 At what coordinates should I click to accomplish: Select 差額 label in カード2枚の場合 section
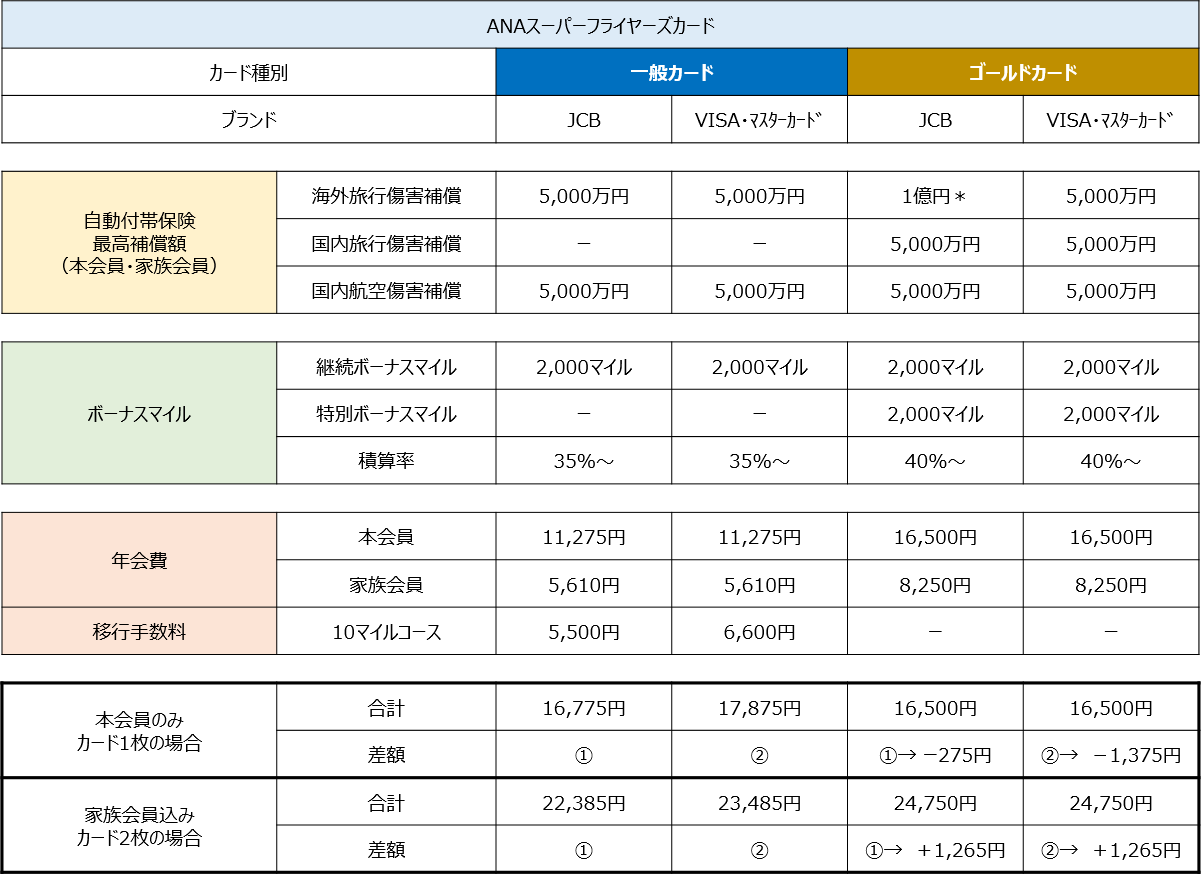coord(386,849)
